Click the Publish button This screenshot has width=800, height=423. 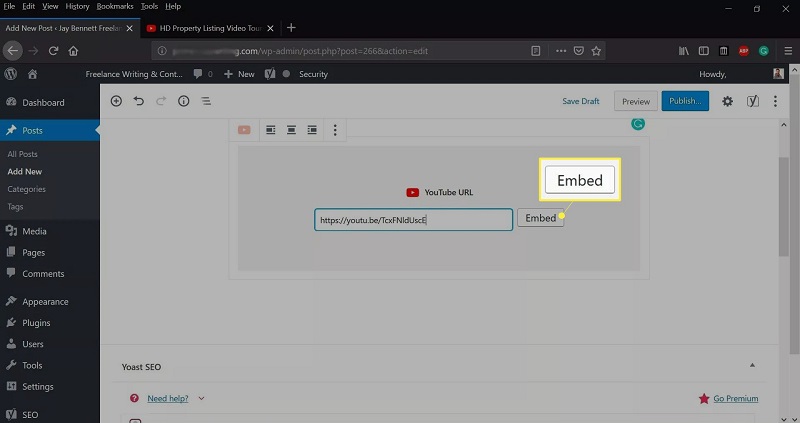(685, 101)
